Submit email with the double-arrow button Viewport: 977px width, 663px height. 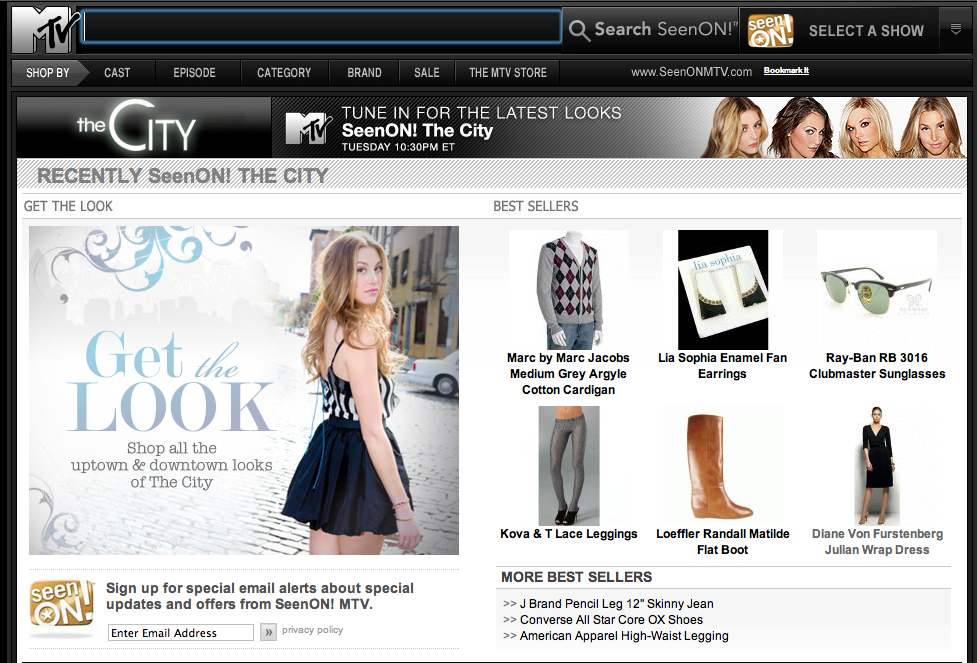point(269,632)
